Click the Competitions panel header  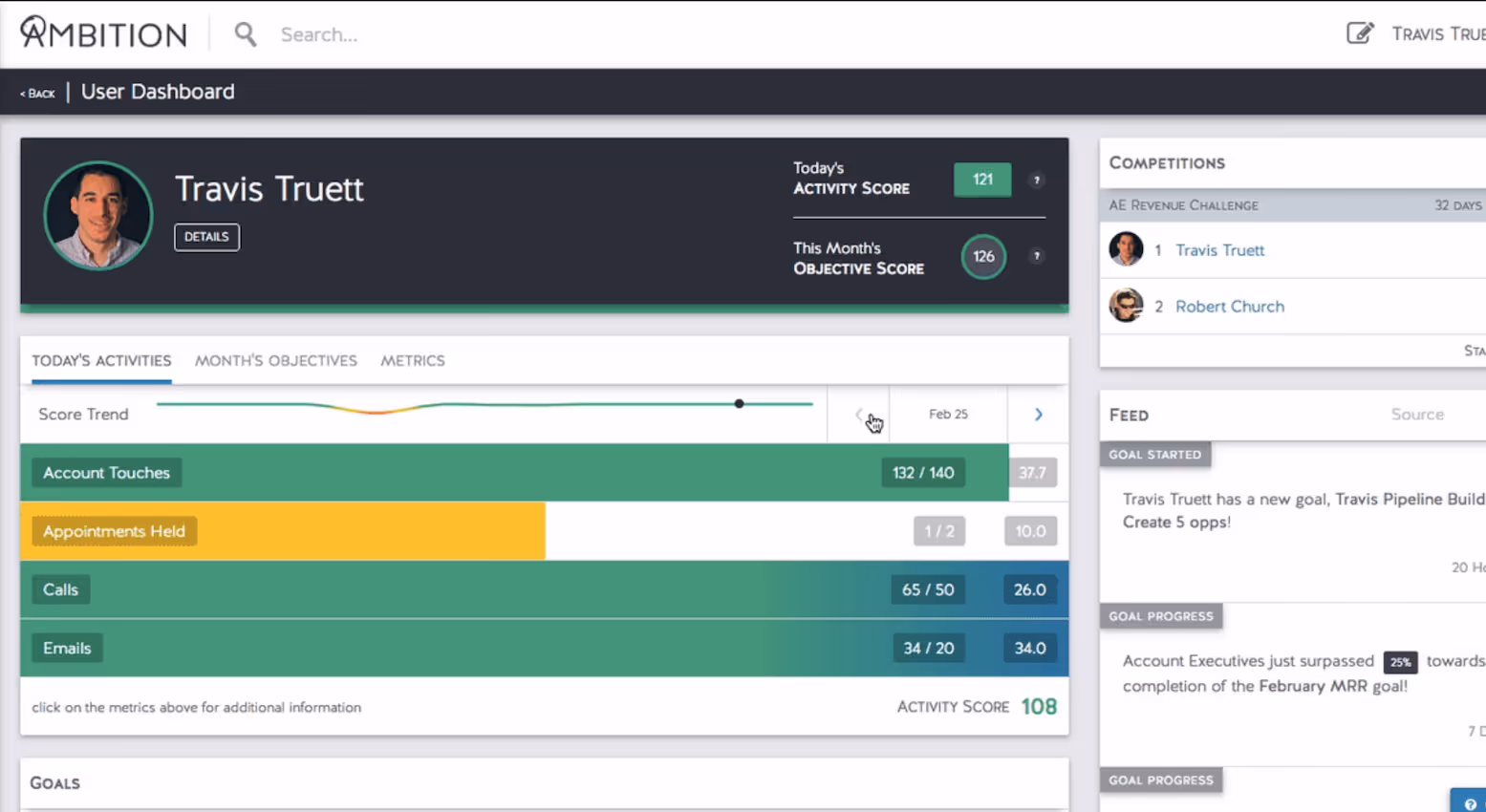pyautogui.click(x=1167, y=163)
